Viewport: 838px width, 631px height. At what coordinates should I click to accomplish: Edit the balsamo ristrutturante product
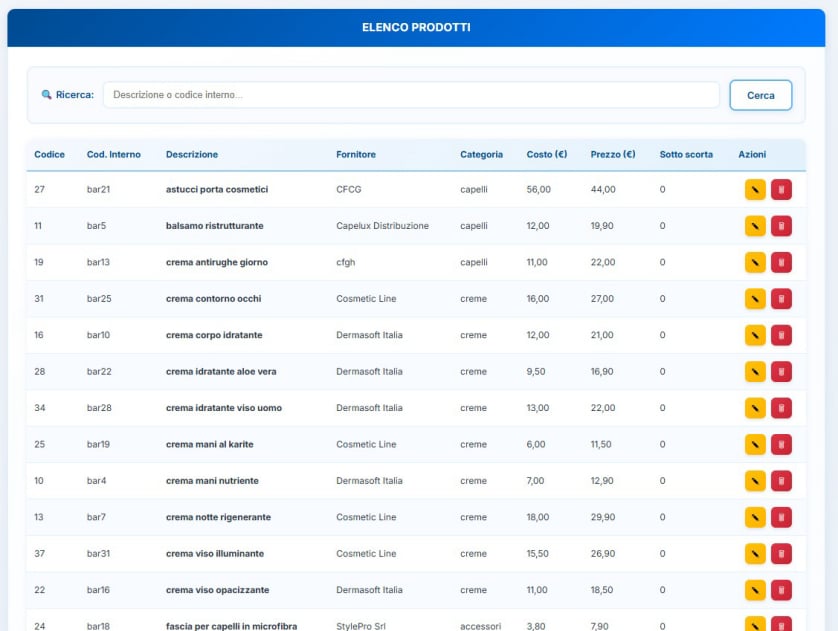pos(755,226)
